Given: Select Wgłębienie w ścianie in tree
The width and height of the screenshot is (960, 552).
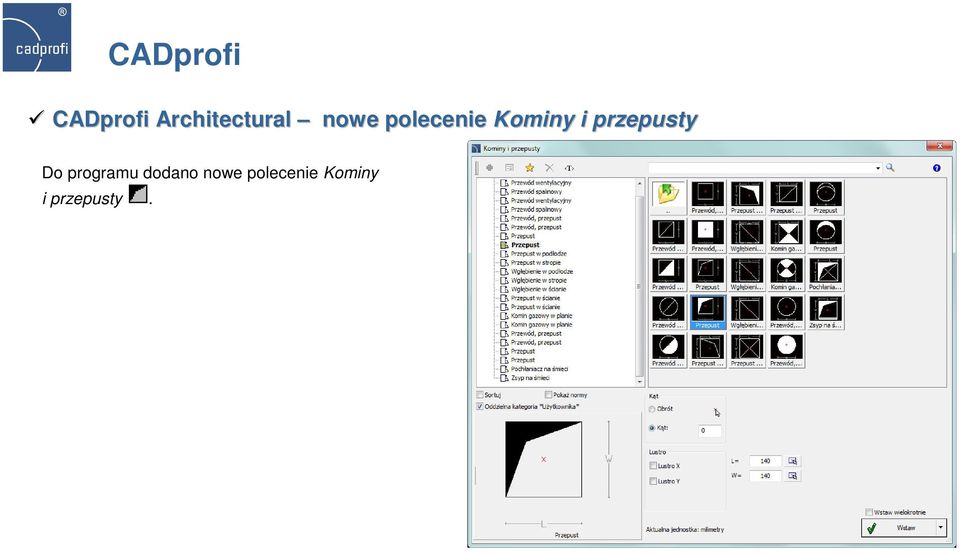Looking at the screenshot, I should click(539, 289).
